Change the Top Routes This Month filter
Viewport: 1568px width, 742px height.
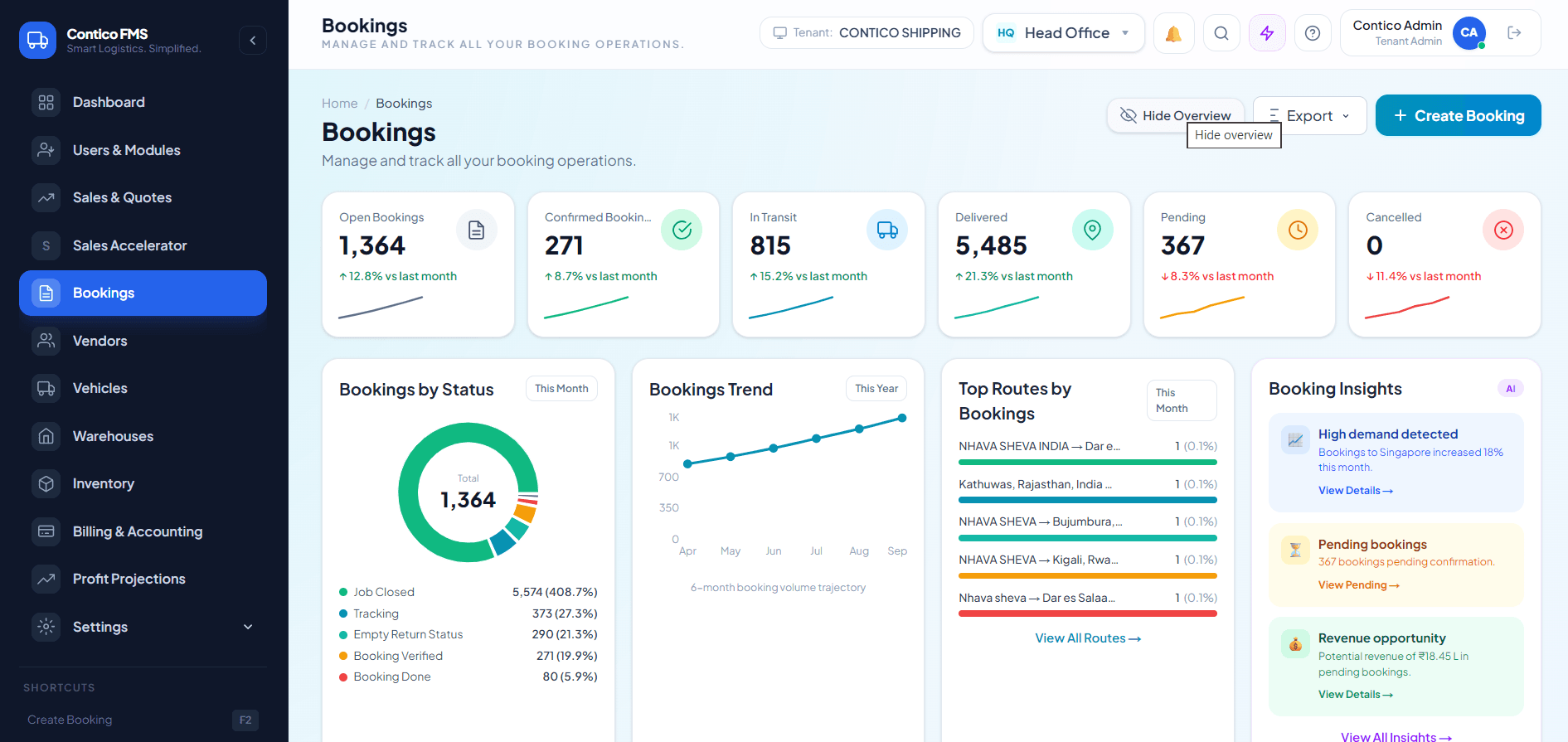tap(1182, 400)
